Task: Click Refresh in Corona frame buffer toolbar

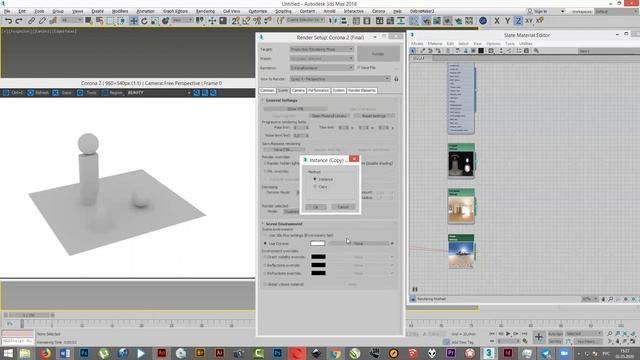Action: click(39, 93)
